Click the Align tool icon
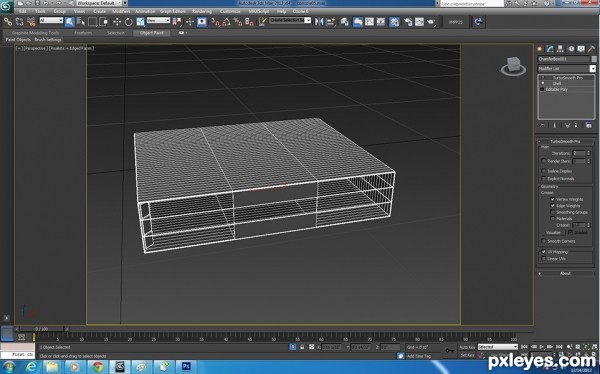Image resolution: width=600 pixels, height=374 pixels. (x=331, y=22)
